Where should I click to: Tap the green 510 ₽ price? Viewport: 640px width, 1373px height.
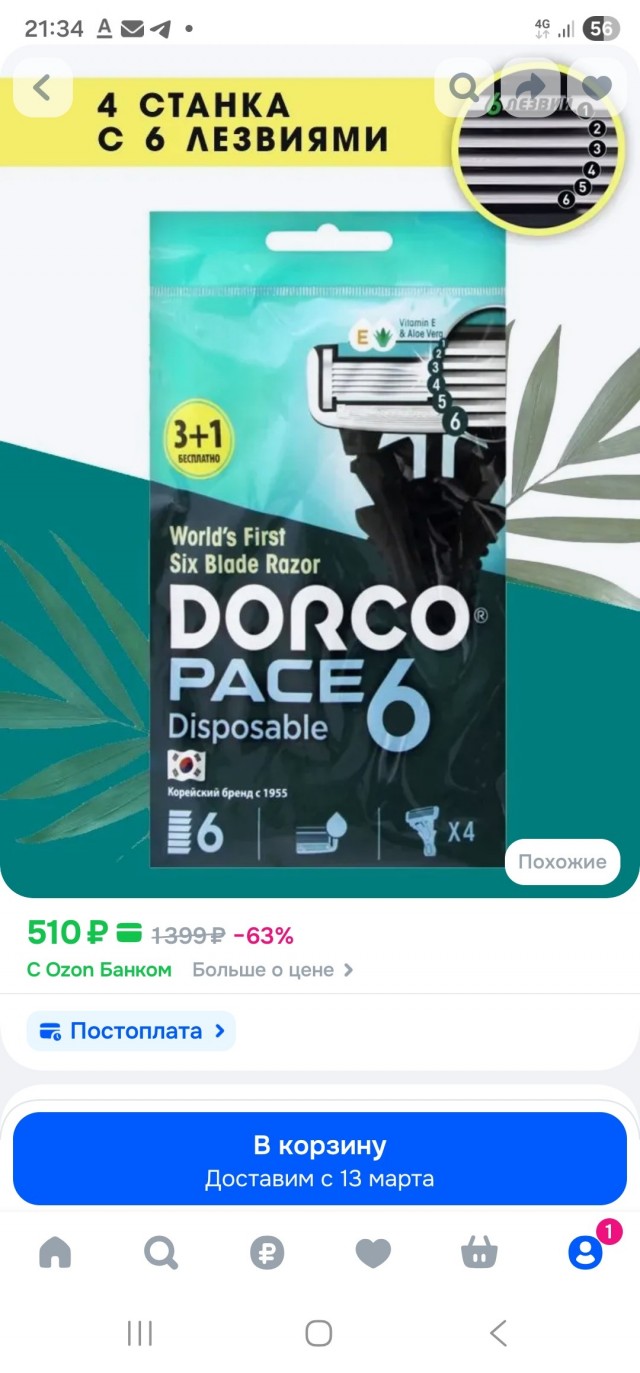pyautogui.click(x=67, y=933)
